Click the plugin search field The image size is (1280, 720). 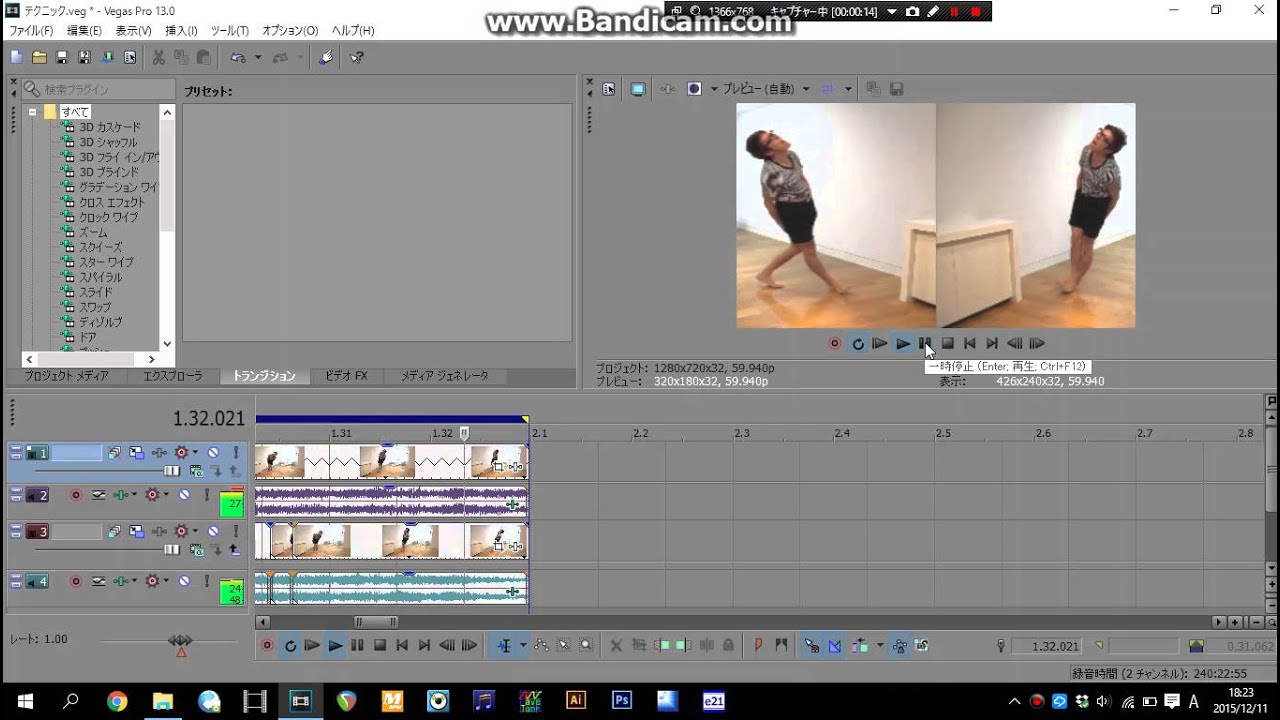point(98,89)
